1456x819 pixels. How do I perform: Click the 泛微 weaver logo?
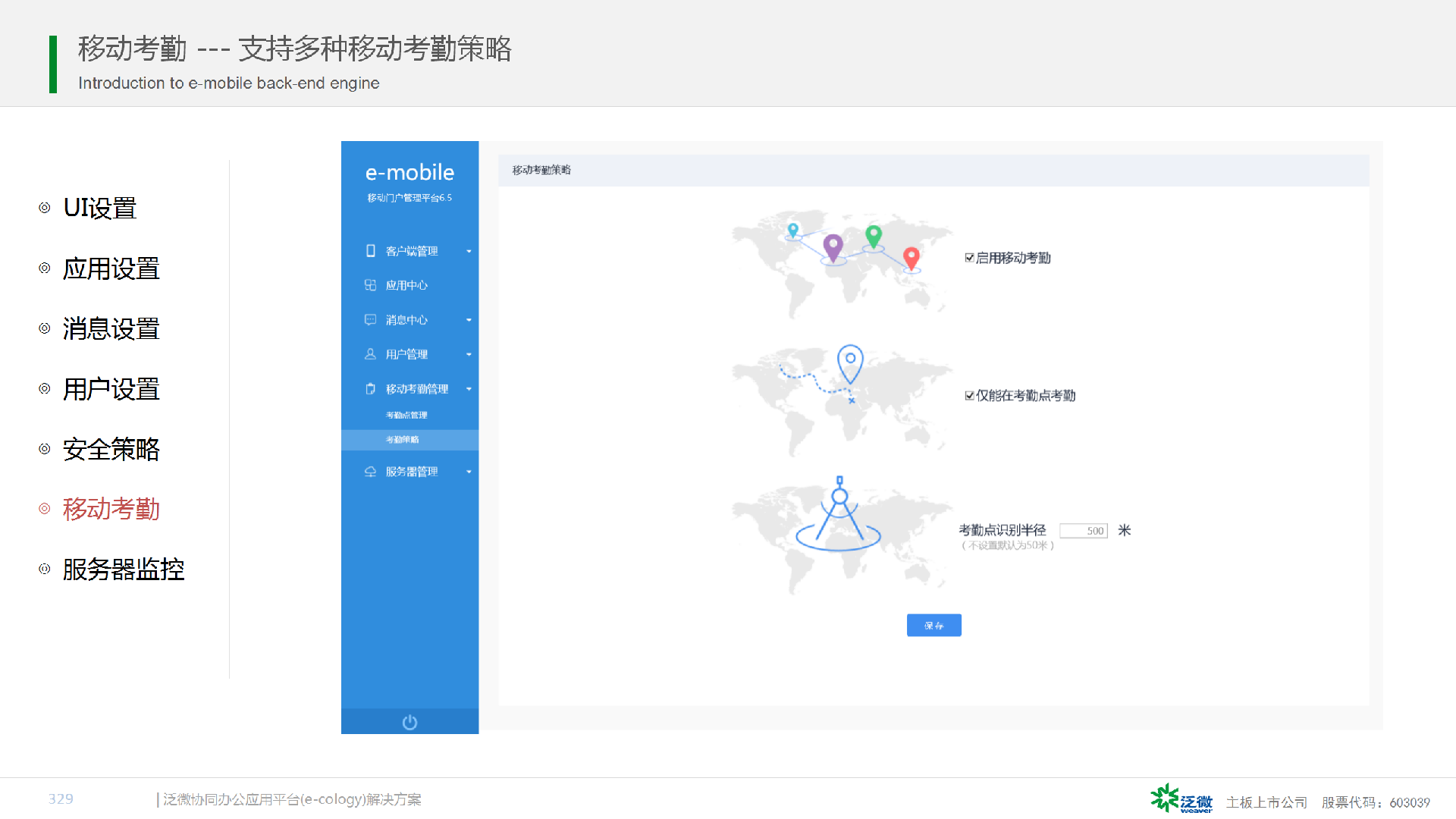[1181, 799]
